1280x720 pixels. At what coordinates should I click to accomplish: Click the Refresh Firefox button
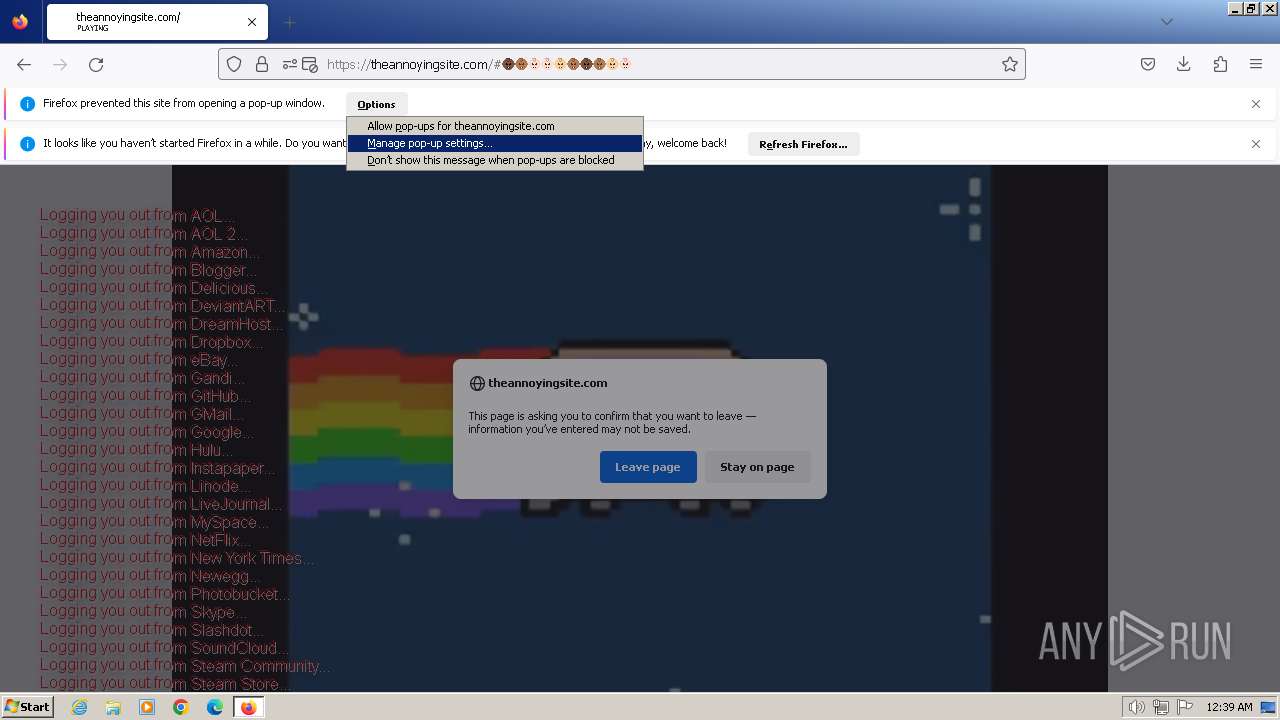803,144
